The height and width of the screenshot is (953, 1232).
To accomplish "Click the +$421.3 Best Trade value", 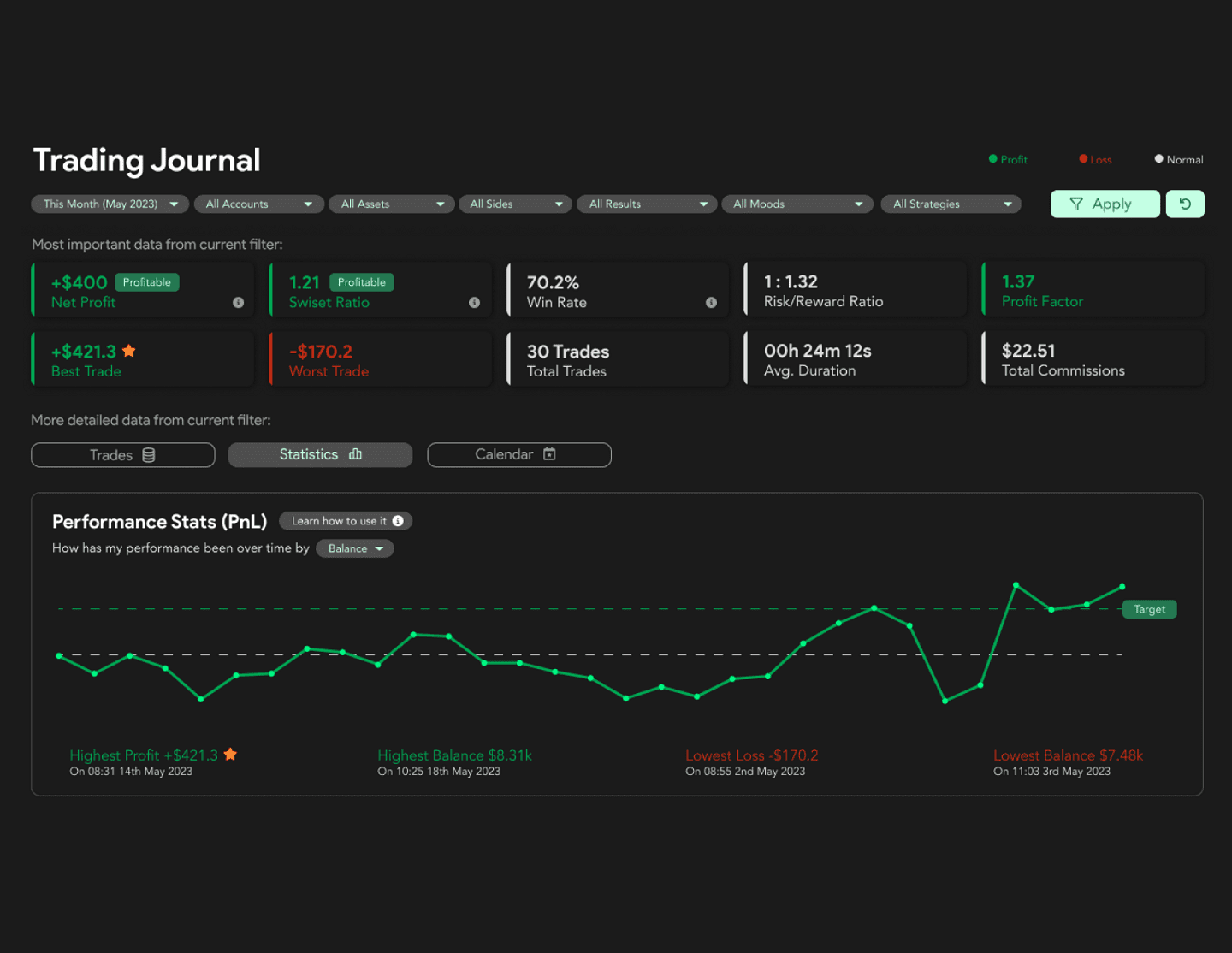I will 83,352.
